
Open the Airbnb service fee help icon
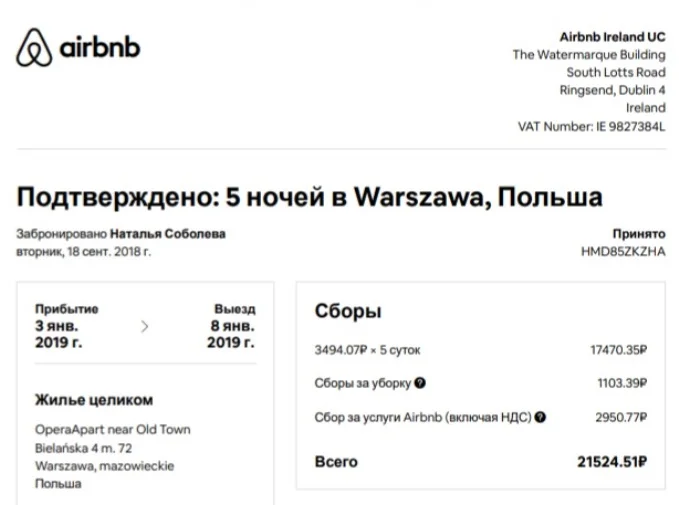(x=540, y=417)
